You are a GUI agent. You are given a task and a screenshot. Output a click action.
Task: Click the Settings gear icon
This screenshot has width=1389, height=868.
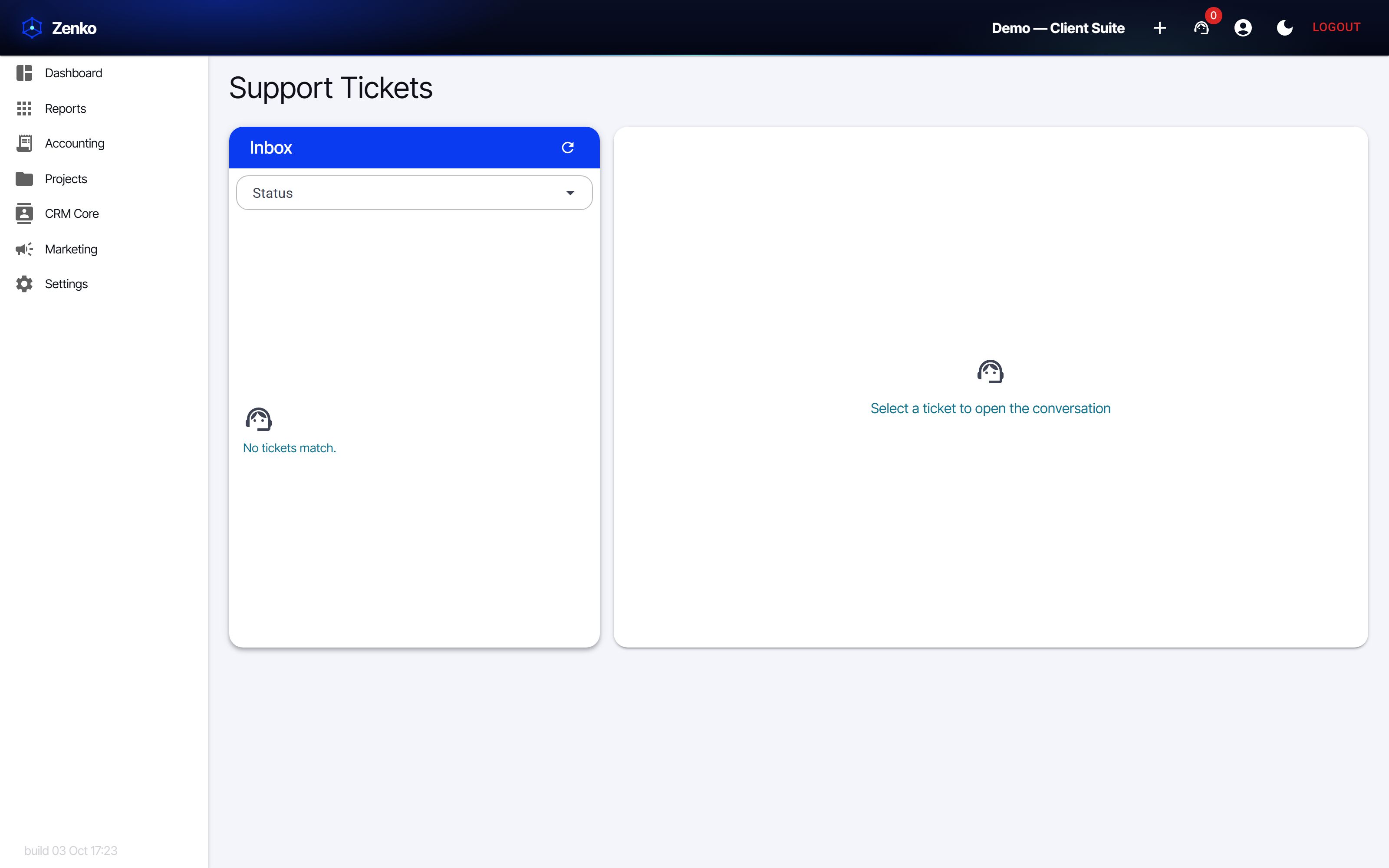click(x=24, y=283)
